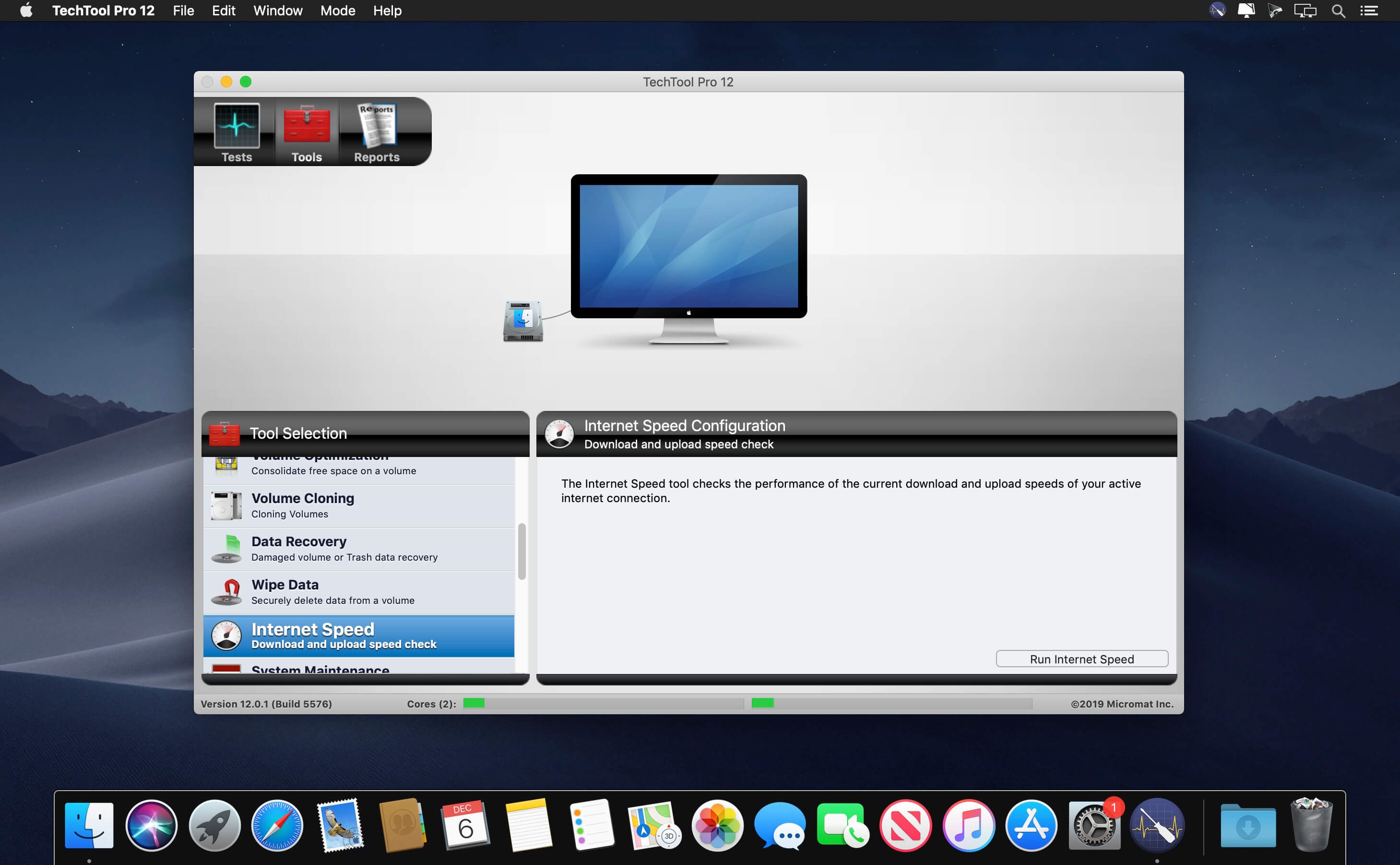Open Contacts from the Dock

[403, 825]
